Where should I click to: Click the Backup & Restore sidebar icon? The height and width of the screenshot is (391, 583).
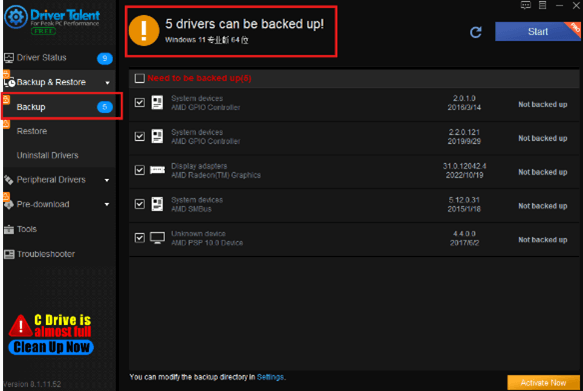(9, 81)
